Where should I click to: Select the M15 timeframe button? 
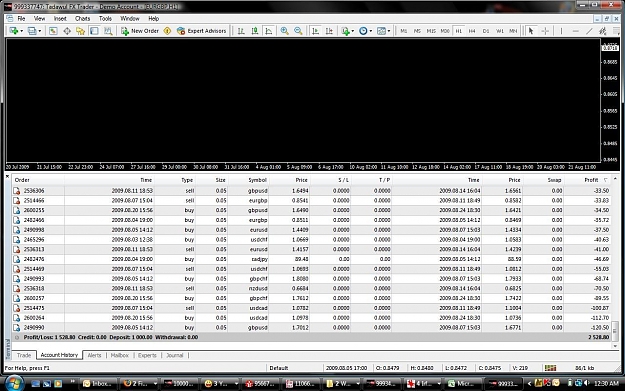(431, 31)
